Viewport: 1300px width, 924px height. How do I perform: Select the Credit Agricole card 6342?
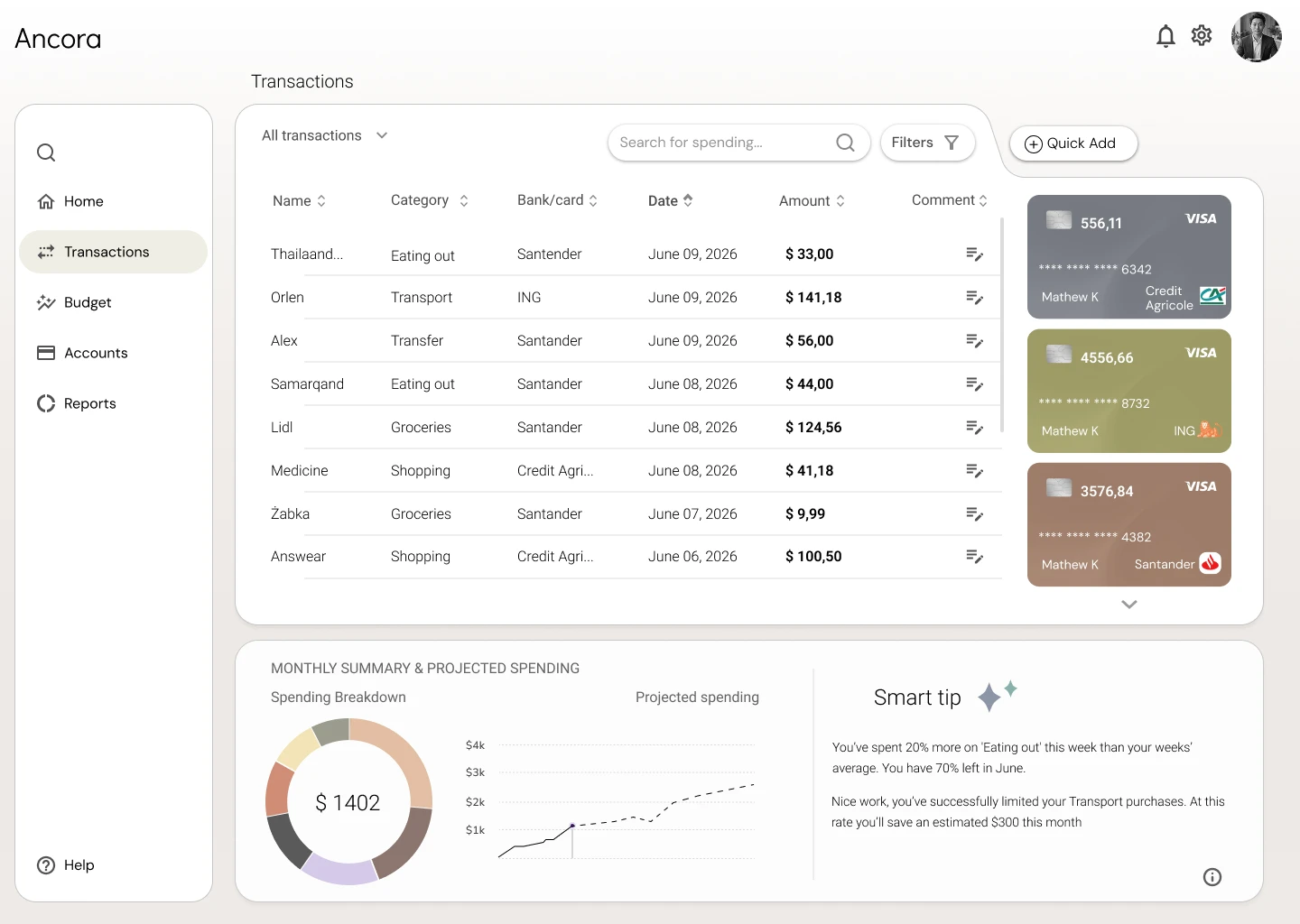1129,257
